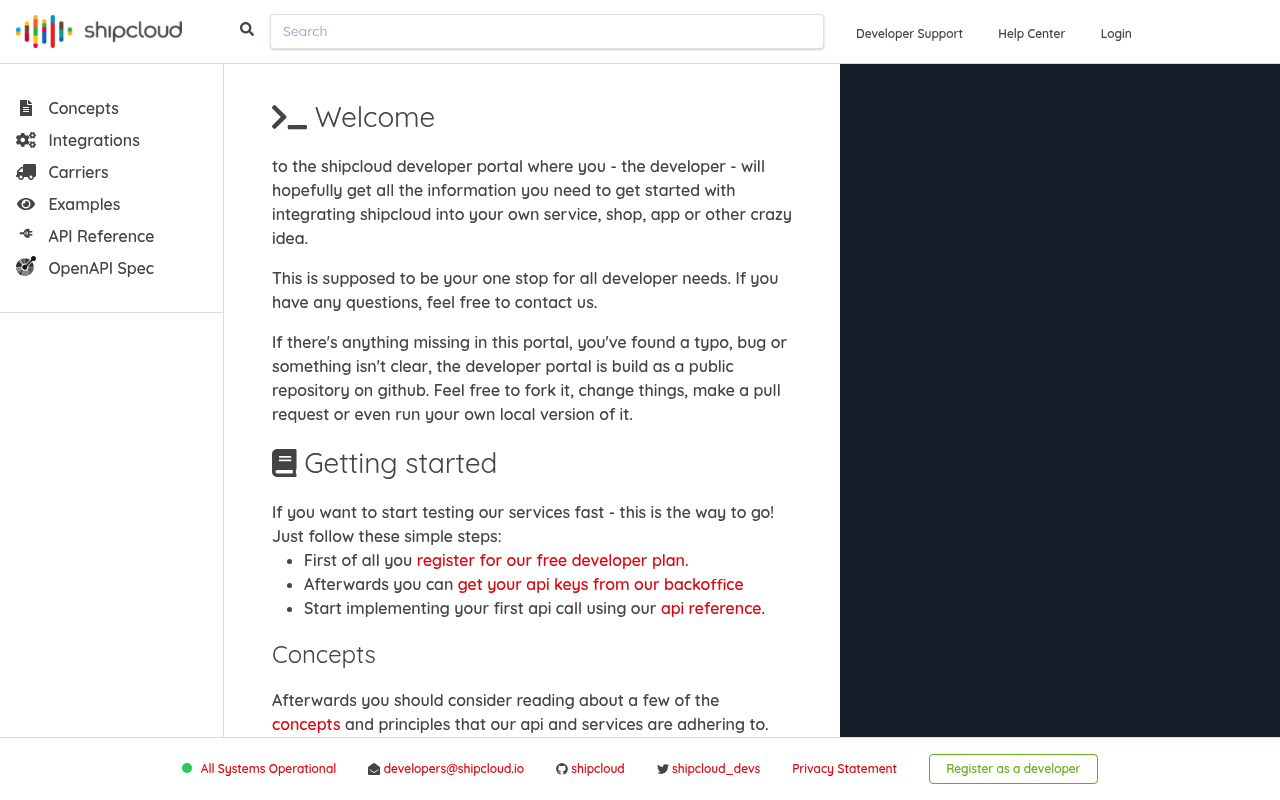This screenshot has height=800, width=1280.
Task: Open the Integrations sidebar section
Action: coord(94,140)
